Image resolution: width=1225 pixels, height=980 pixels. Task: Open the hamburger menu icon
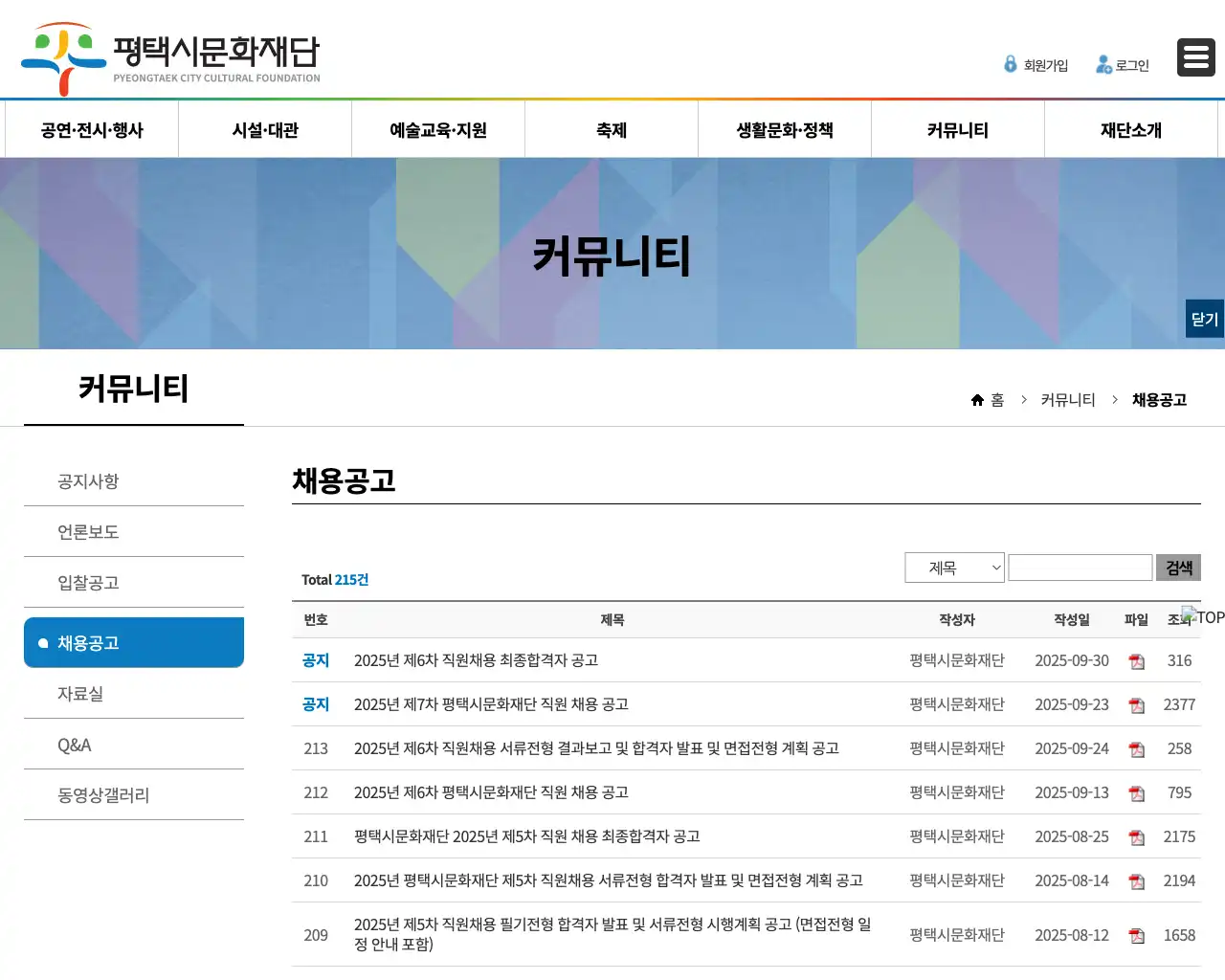point(1195,57)
